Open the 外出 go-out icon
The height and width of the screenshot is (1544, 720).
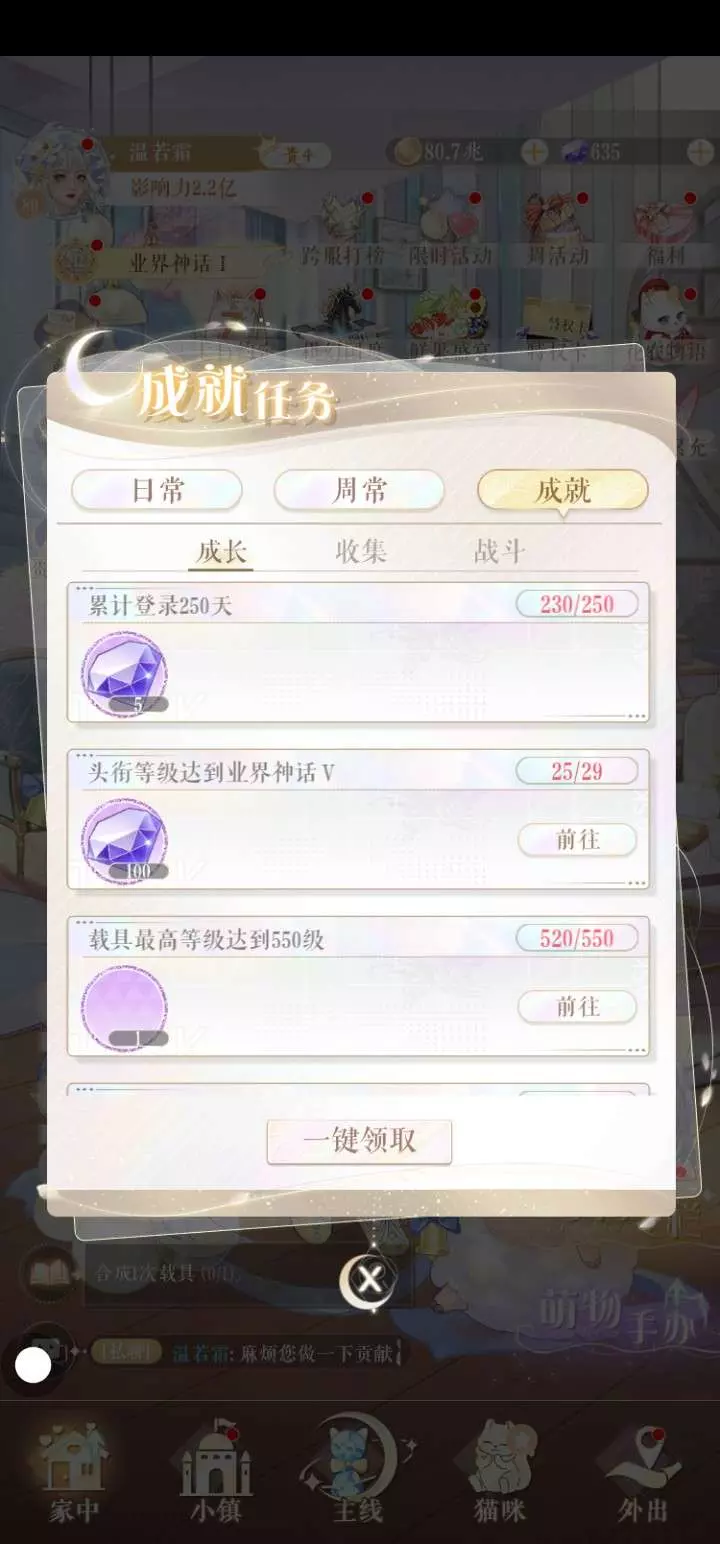click(642, 1473)
